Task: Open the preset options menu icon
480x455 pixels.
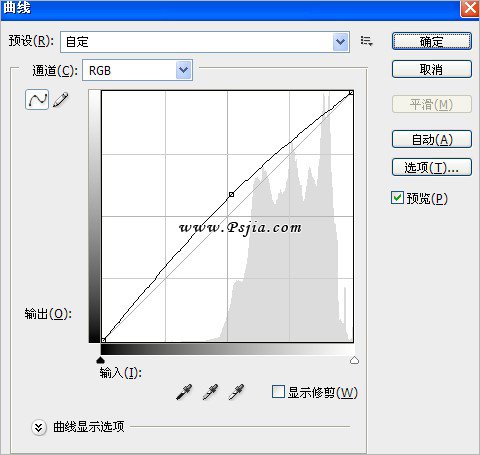Action: point(366,41)
